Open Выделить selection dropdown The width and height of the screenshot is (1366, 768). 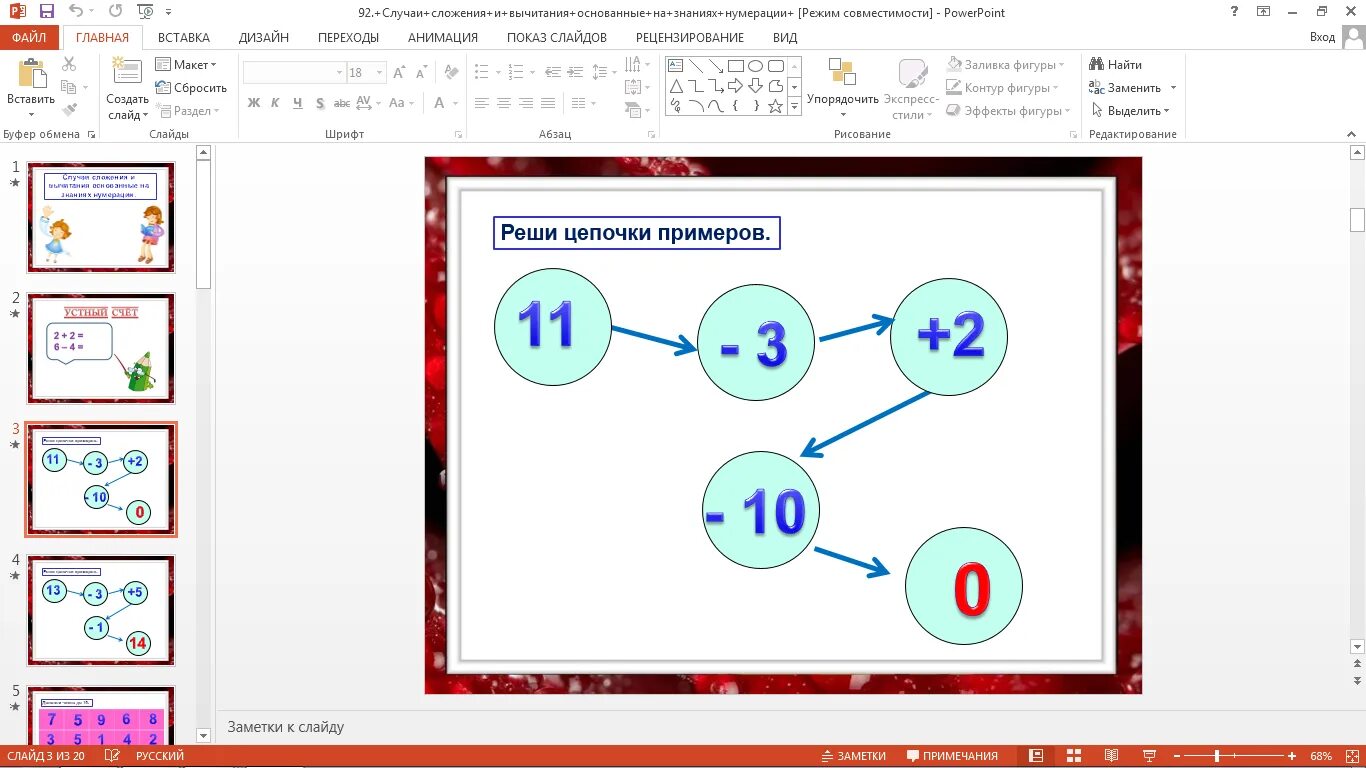(1130, 110)
